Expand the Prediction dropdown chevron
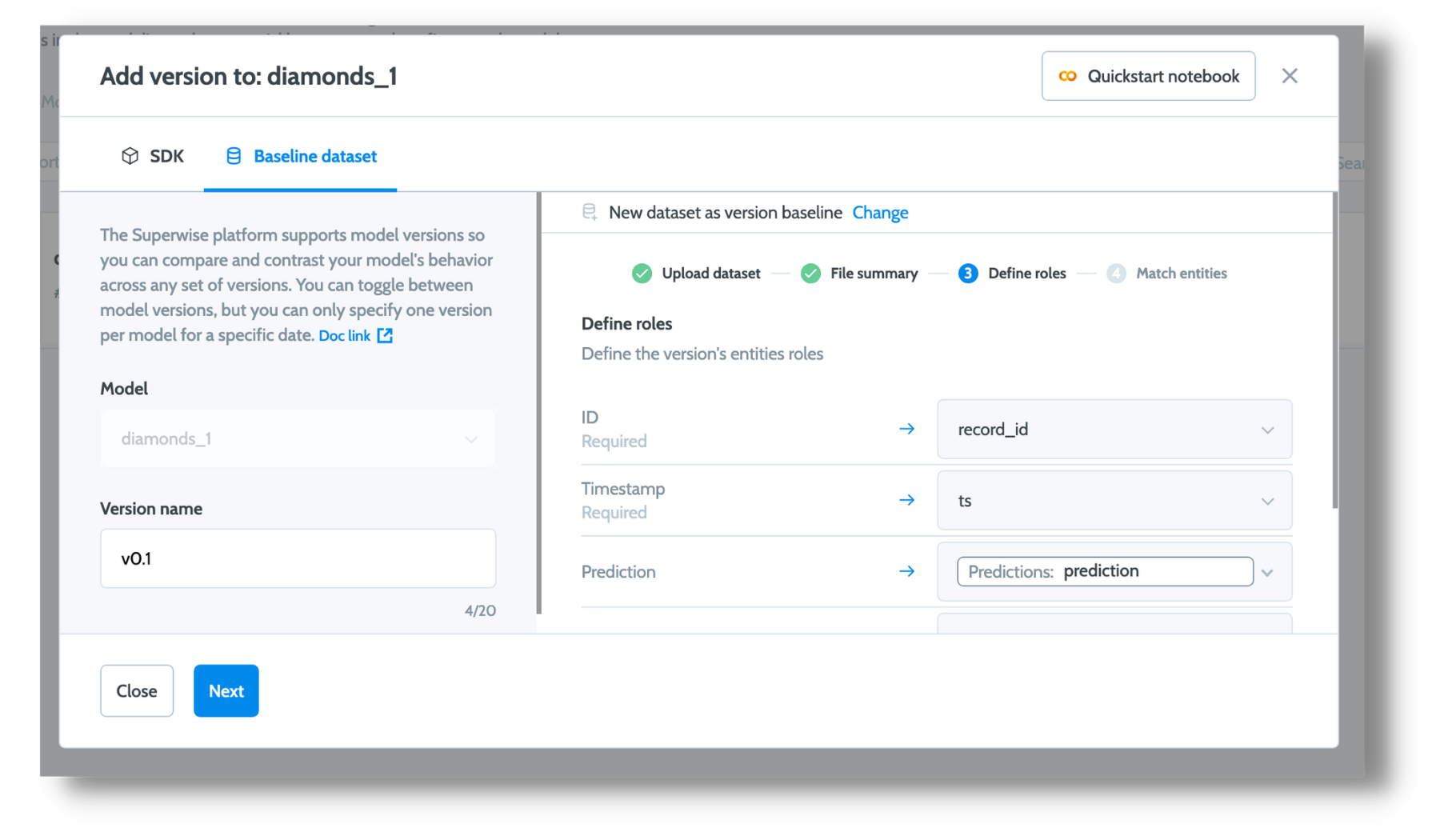Screen dimensions: 1440x840 pyautogui.click(x=1267, y=573)
